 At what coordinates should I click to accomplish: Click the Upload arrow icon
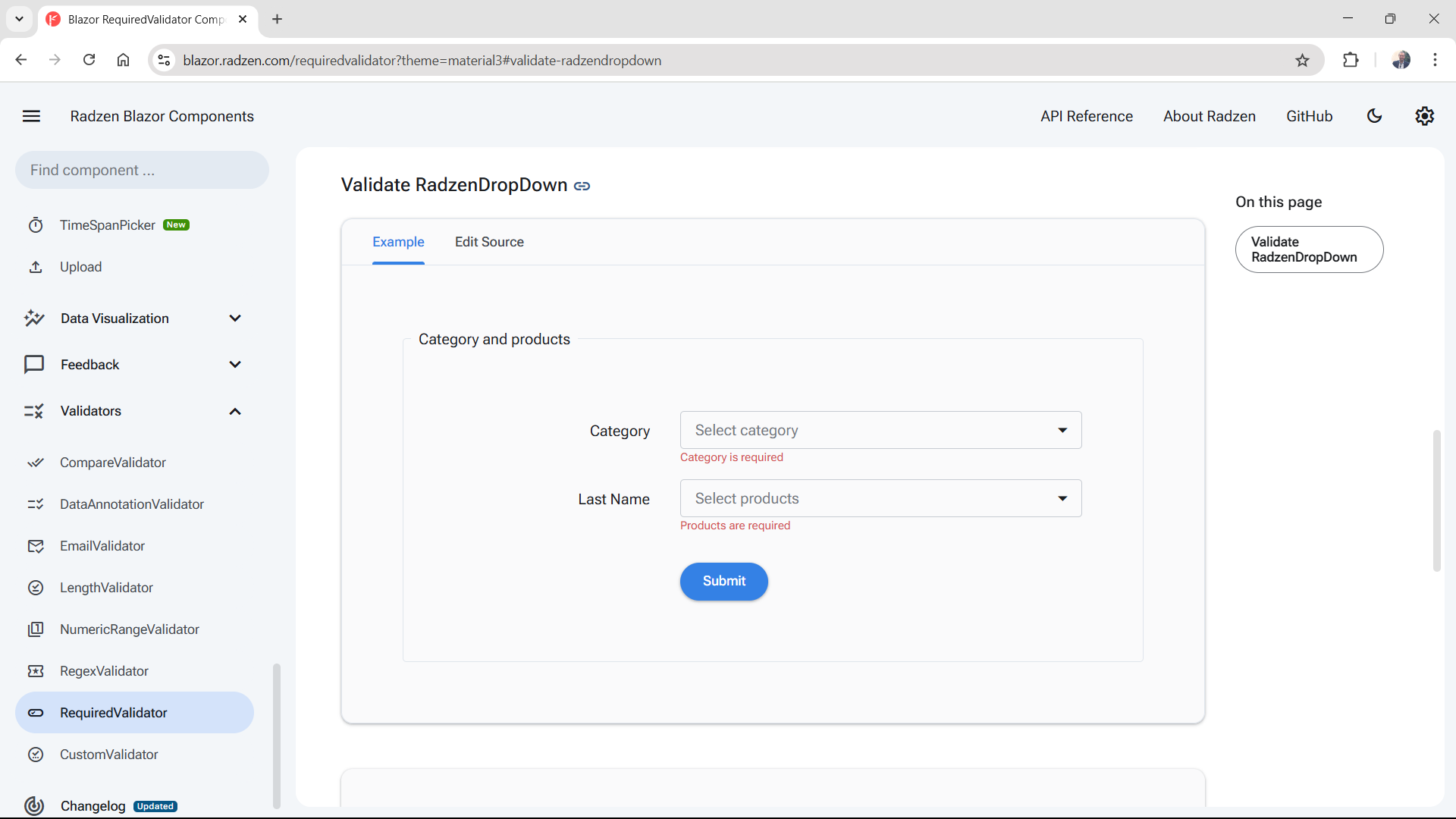[x=36, y=267]
